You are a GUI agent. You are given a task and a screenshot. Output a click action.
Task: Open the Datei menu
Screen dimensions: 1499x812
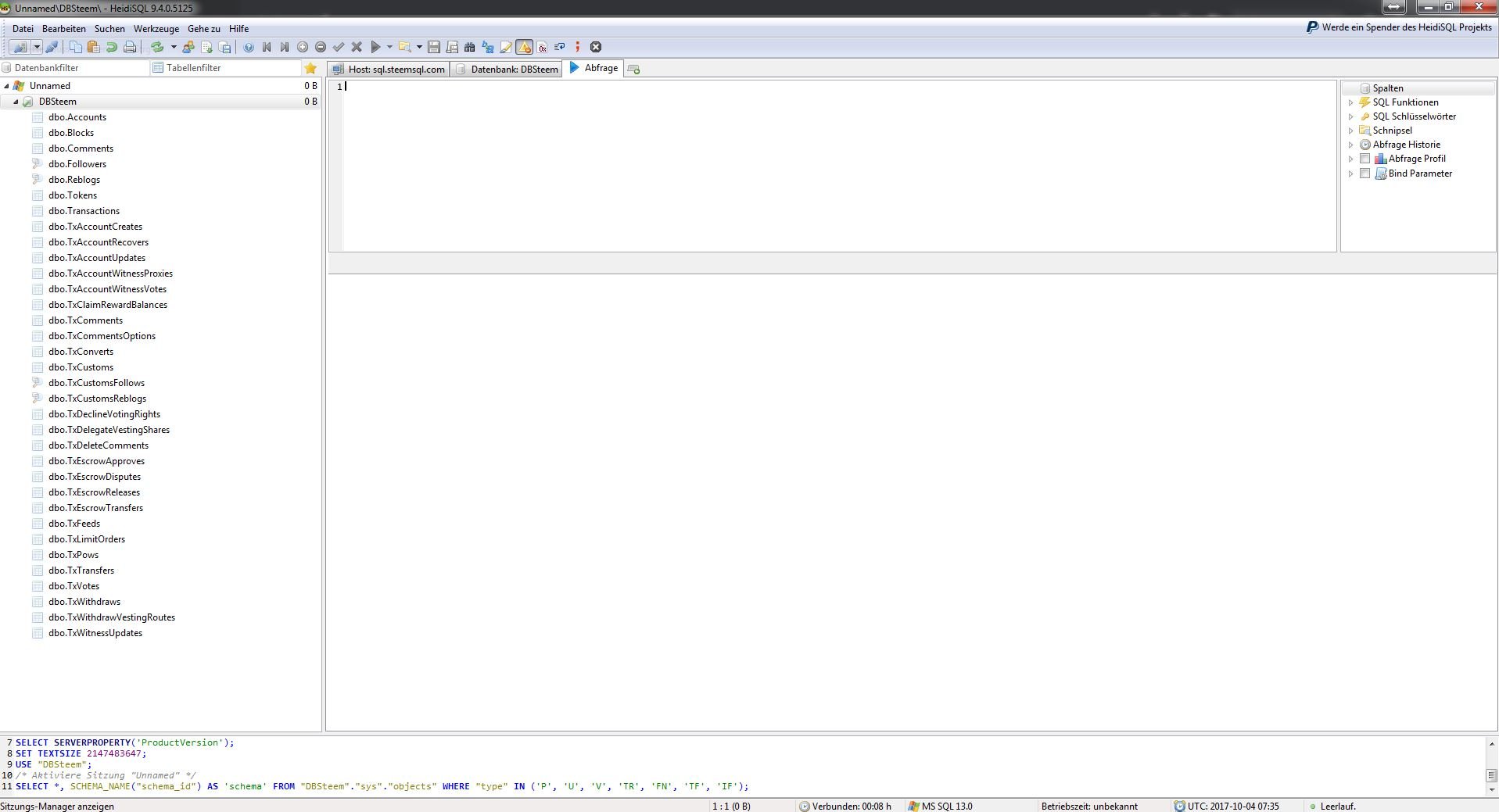(x=23, y=28)
